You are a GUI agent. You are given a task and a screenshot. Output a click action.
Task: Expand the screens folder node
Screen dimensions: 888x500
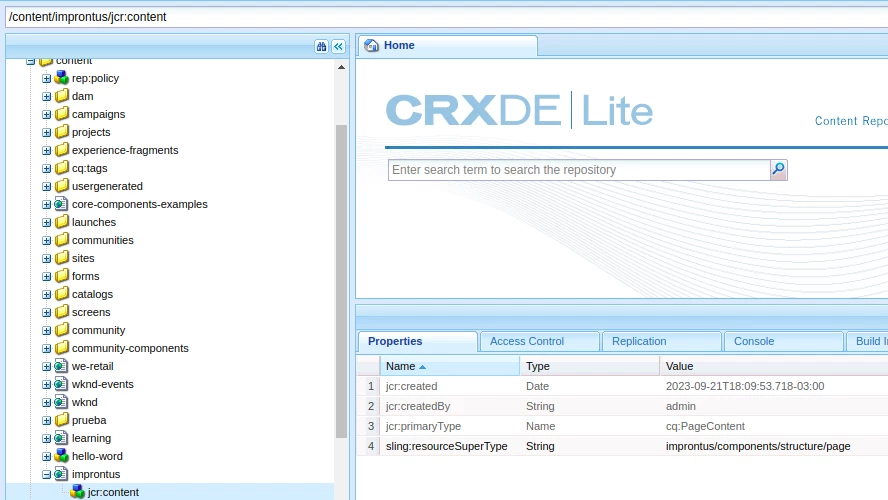pyautogui.click(x=46, y=313)
